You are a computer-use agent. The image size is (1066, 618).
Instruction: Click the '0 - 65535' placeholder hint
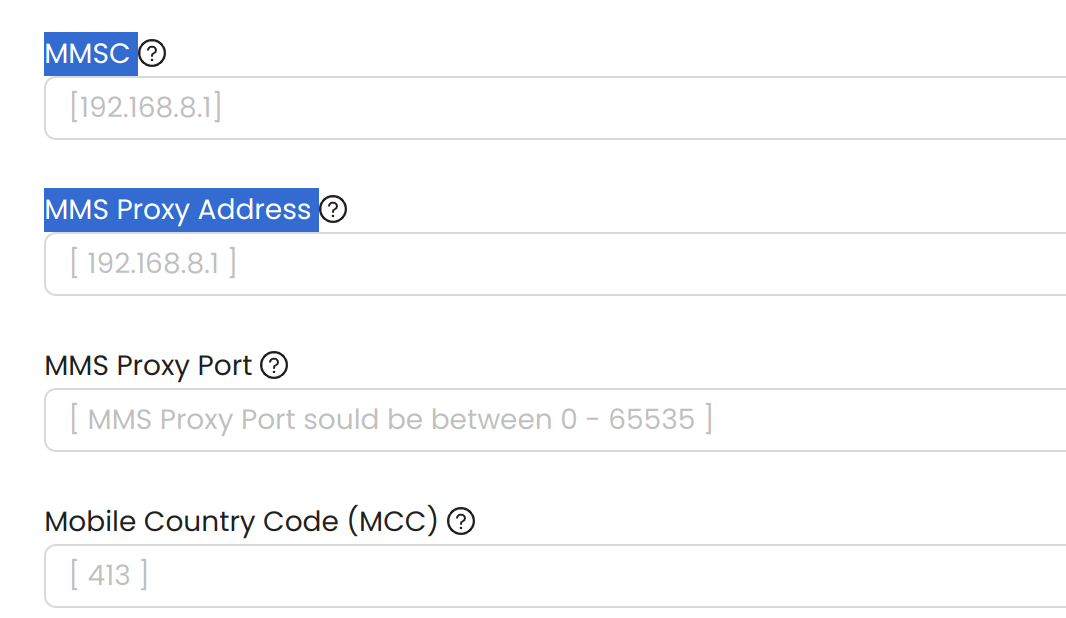click(x=627, y=419)
